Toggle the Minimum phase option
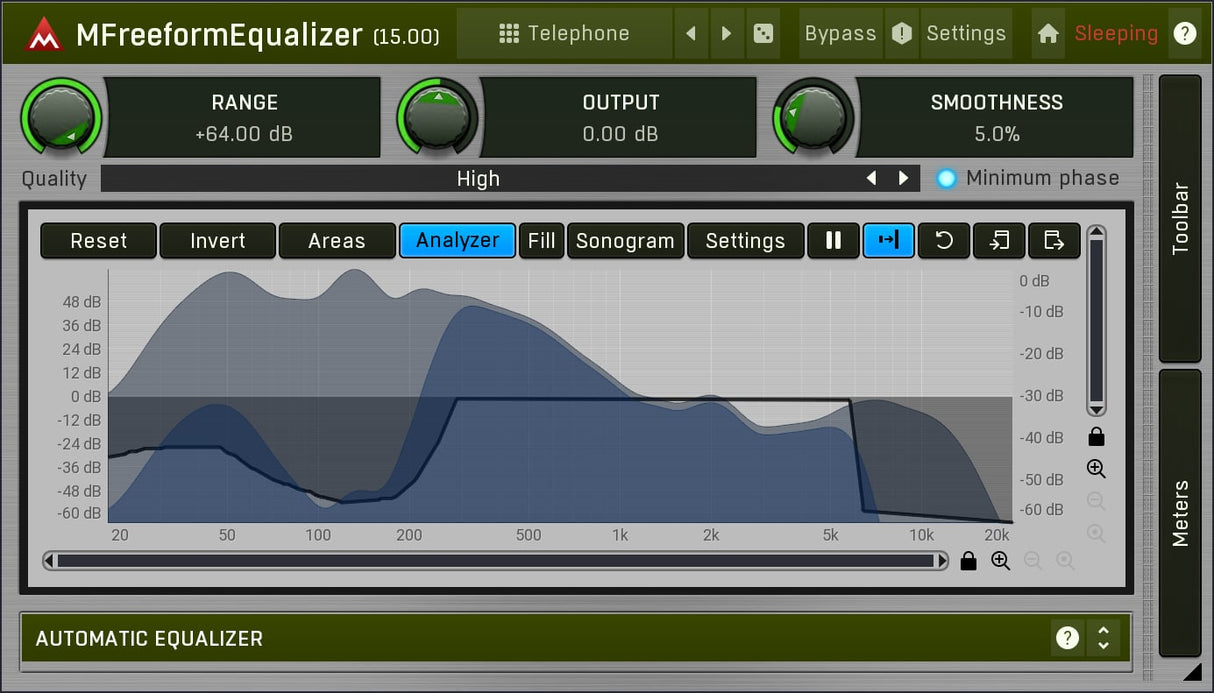 pos(946,179)
